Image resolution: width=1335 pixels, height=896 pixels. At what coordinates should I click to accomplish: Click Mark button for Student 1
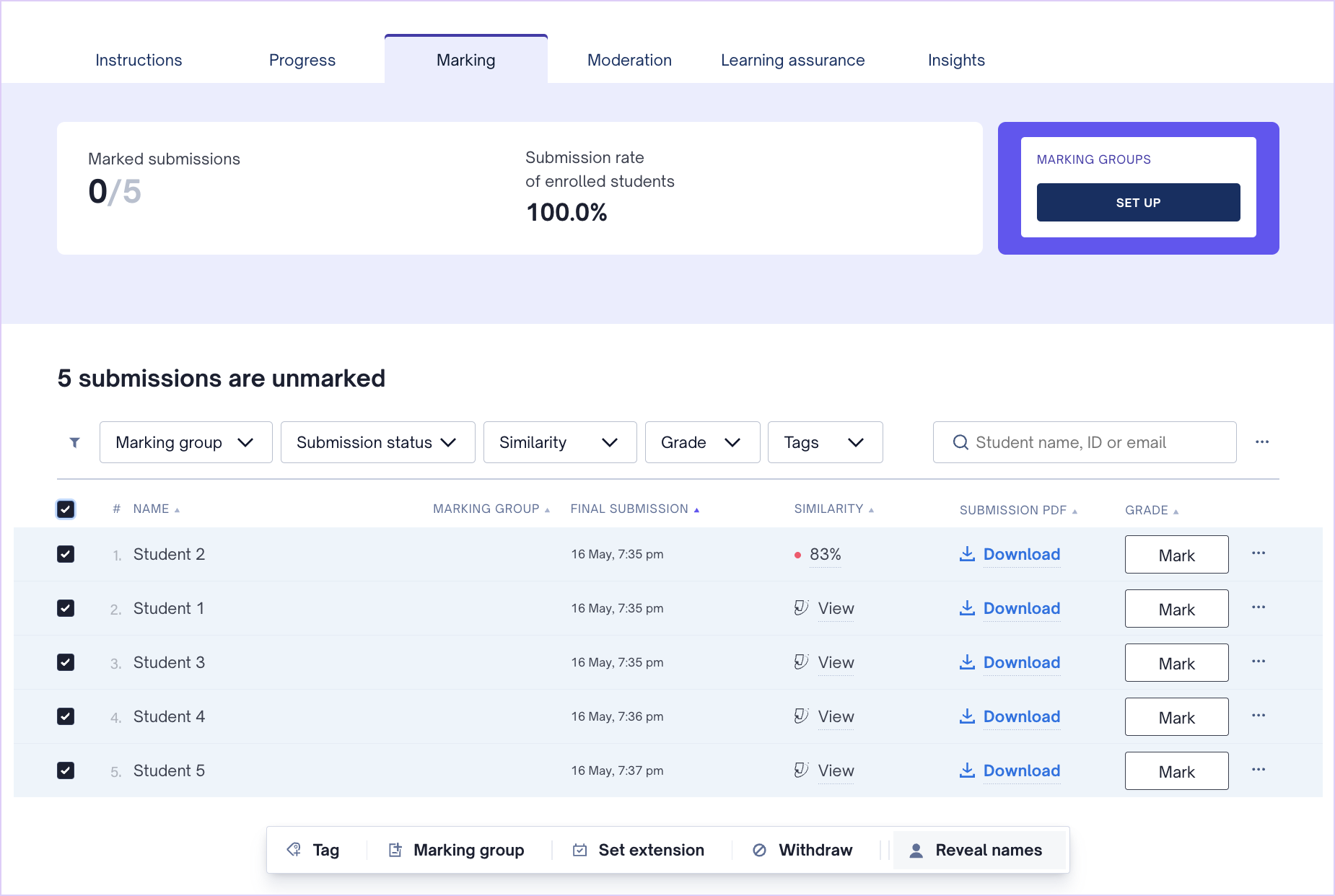pyautogui.click(x=1177, y=609)
